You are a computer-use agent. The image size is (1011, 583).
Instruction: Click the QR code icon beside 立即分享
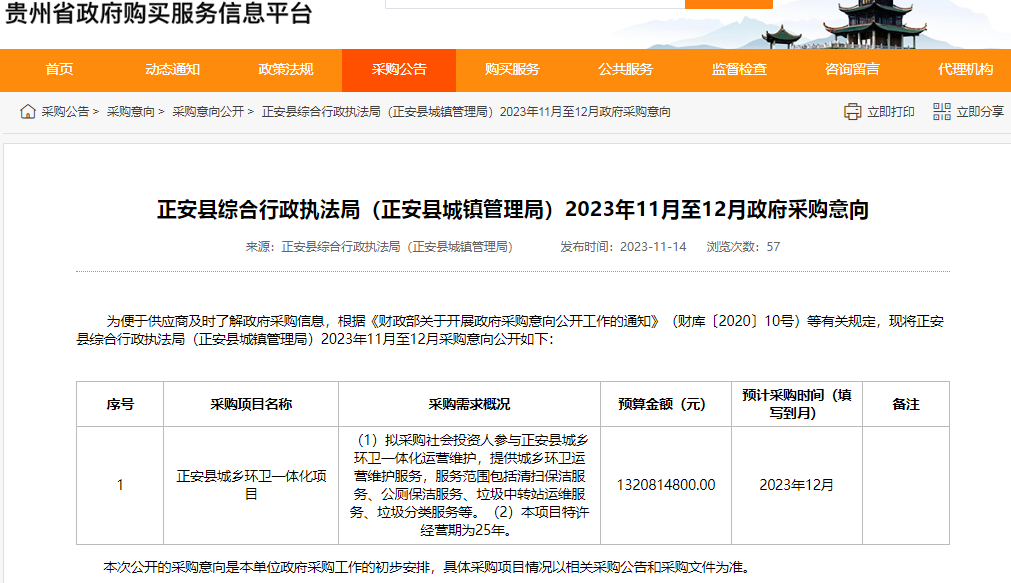pyautogui.click(x=941, y=112)
